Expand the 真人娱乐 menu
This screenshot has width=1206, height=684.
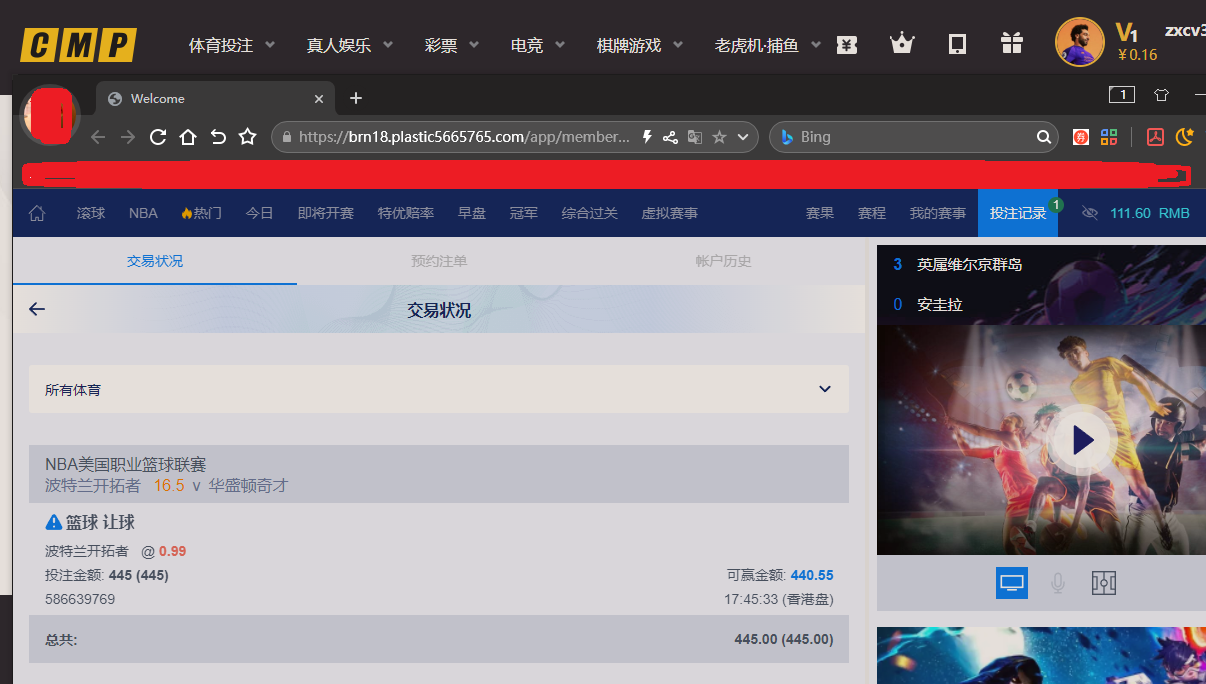(x=350, y=45)
